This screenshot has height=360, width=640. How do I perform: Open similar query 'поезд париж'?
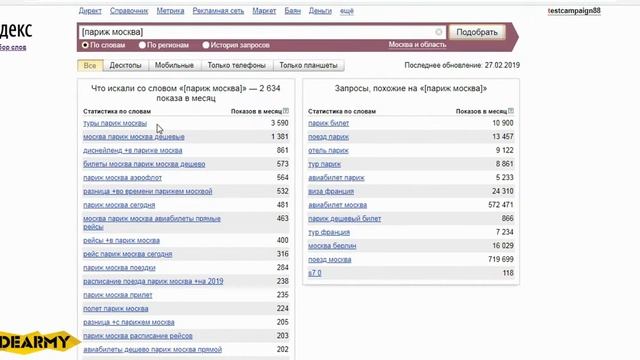pos(329,137)
